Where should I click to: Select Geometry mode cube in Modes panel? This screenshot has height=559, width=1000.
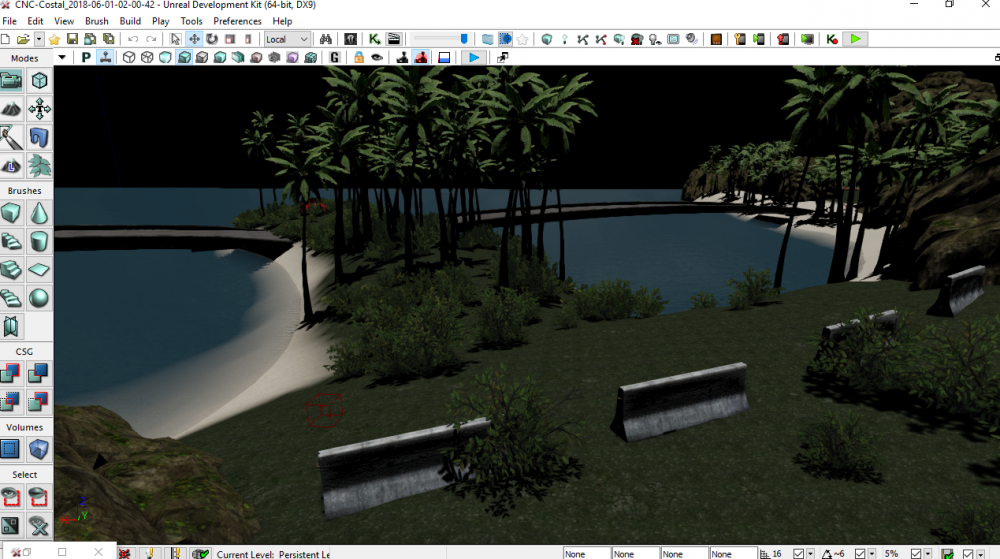(40, 81)
